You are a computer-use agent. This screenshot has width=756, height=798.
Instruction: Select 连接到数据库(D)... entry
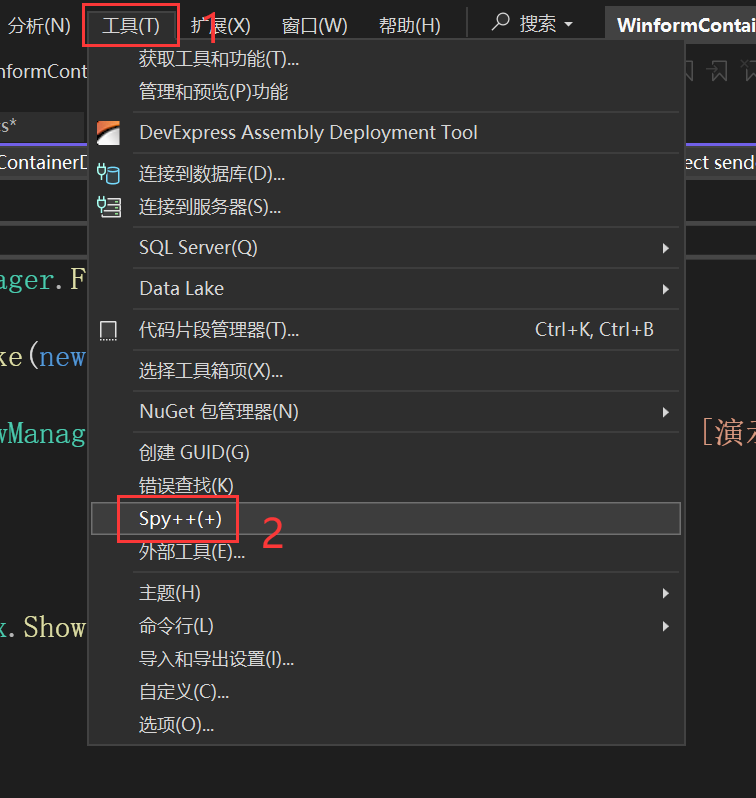point(386,174)
